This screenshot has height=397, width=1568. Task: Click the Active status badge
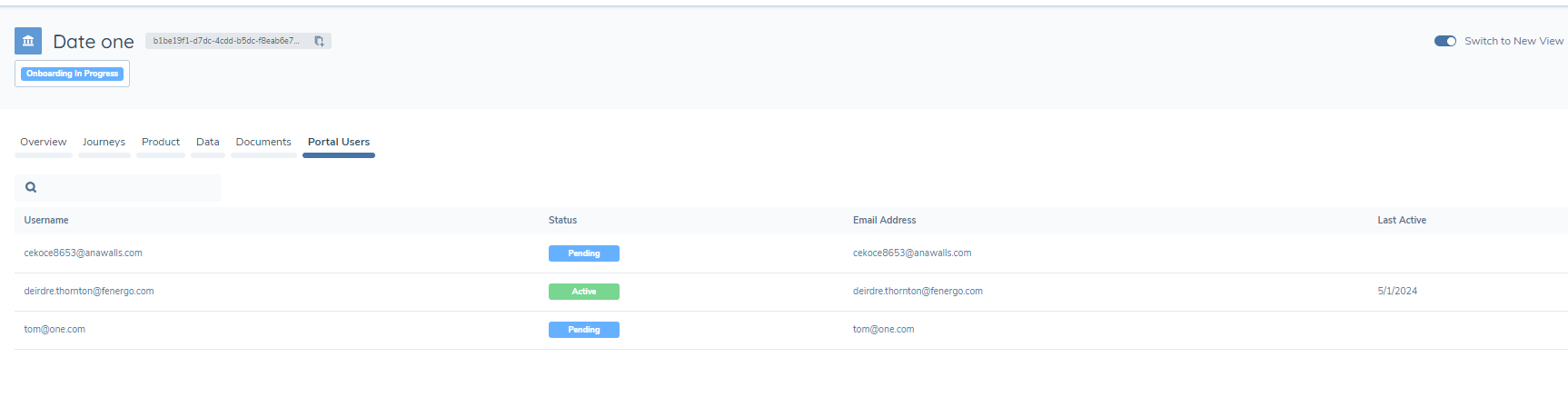click(x=583, y=292)
